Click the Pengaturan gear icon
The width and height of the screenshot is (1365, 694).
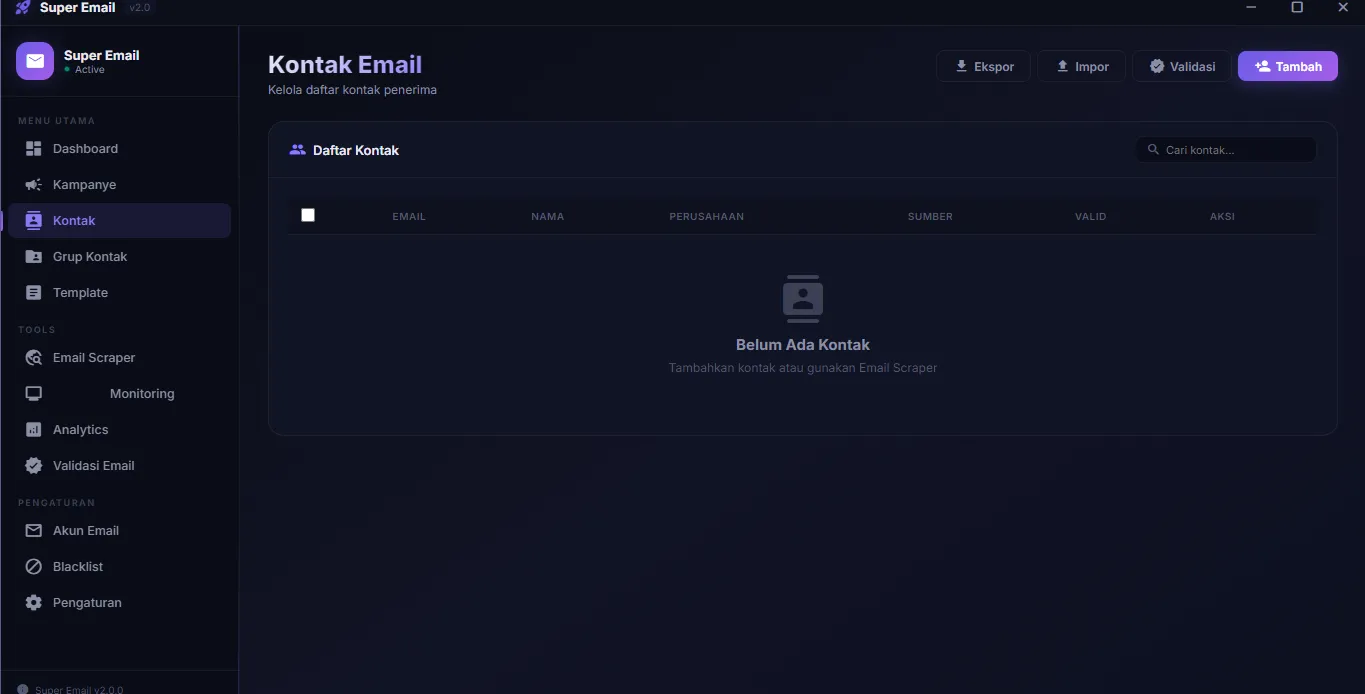point(34,603)
